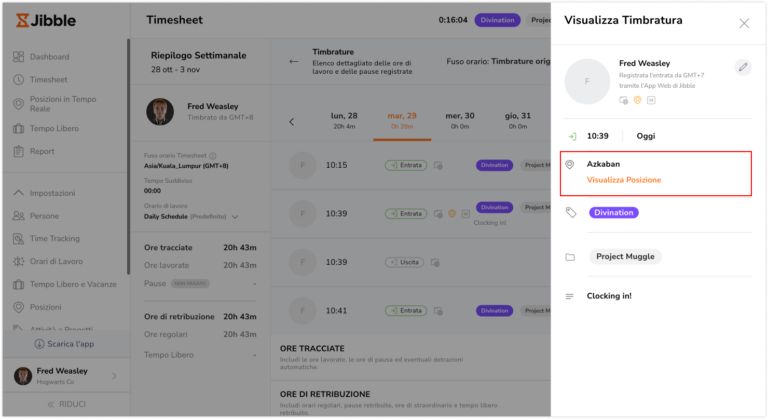768x419 pixels.
Task: Click the 'ORE DI RETRIBUZIONE' section heading
Action: pos(325,394)
